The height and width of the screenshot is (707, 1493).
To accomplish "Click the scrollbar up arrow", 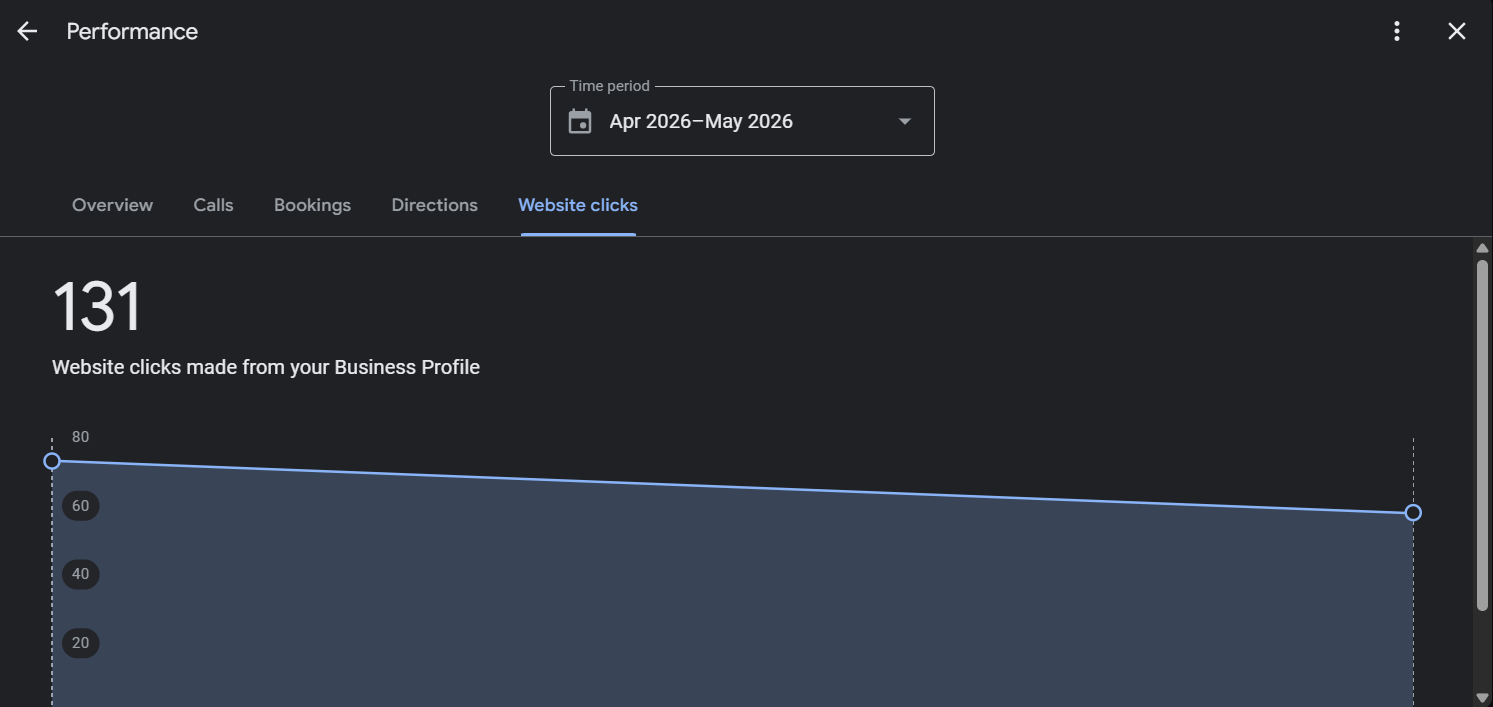I will point(1482,248).
